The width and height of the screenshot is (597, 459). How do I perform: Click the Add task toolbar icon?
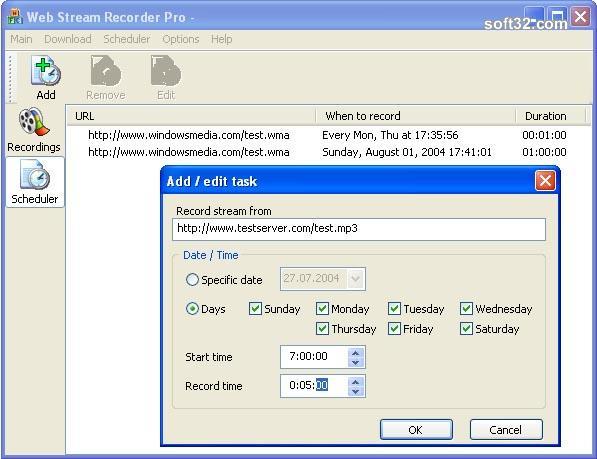pos(46,78)
